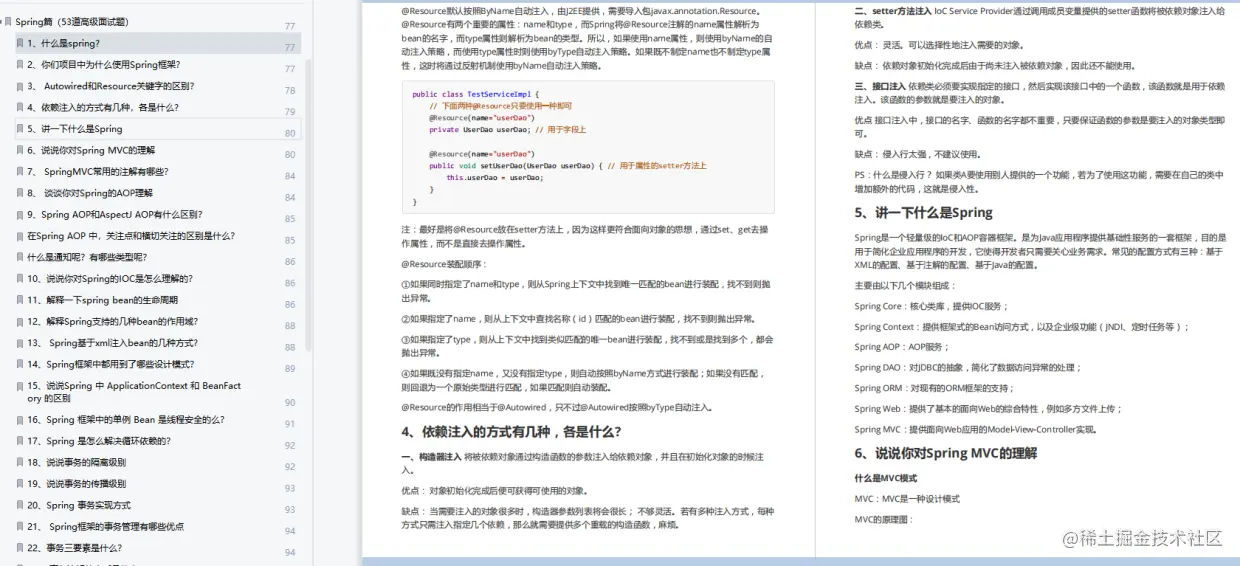This screenshot has height=566, width=1240.
Task: Click the line Spring ORM:对现有的ORM框架的支持
Action: pyautogui.click(x=934, y=388)
